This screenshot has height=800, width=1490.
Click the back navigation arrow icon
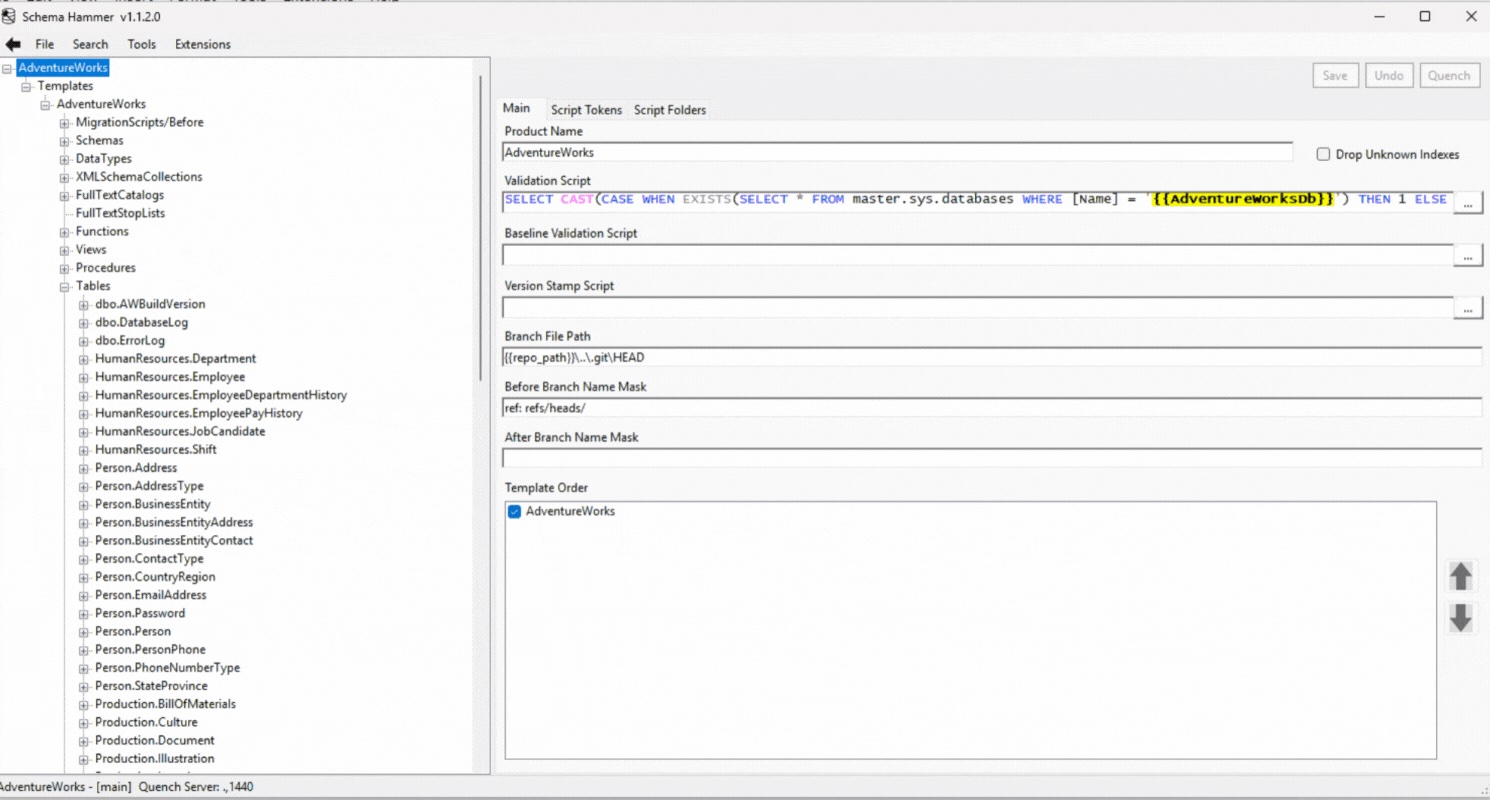pos(12,43)
